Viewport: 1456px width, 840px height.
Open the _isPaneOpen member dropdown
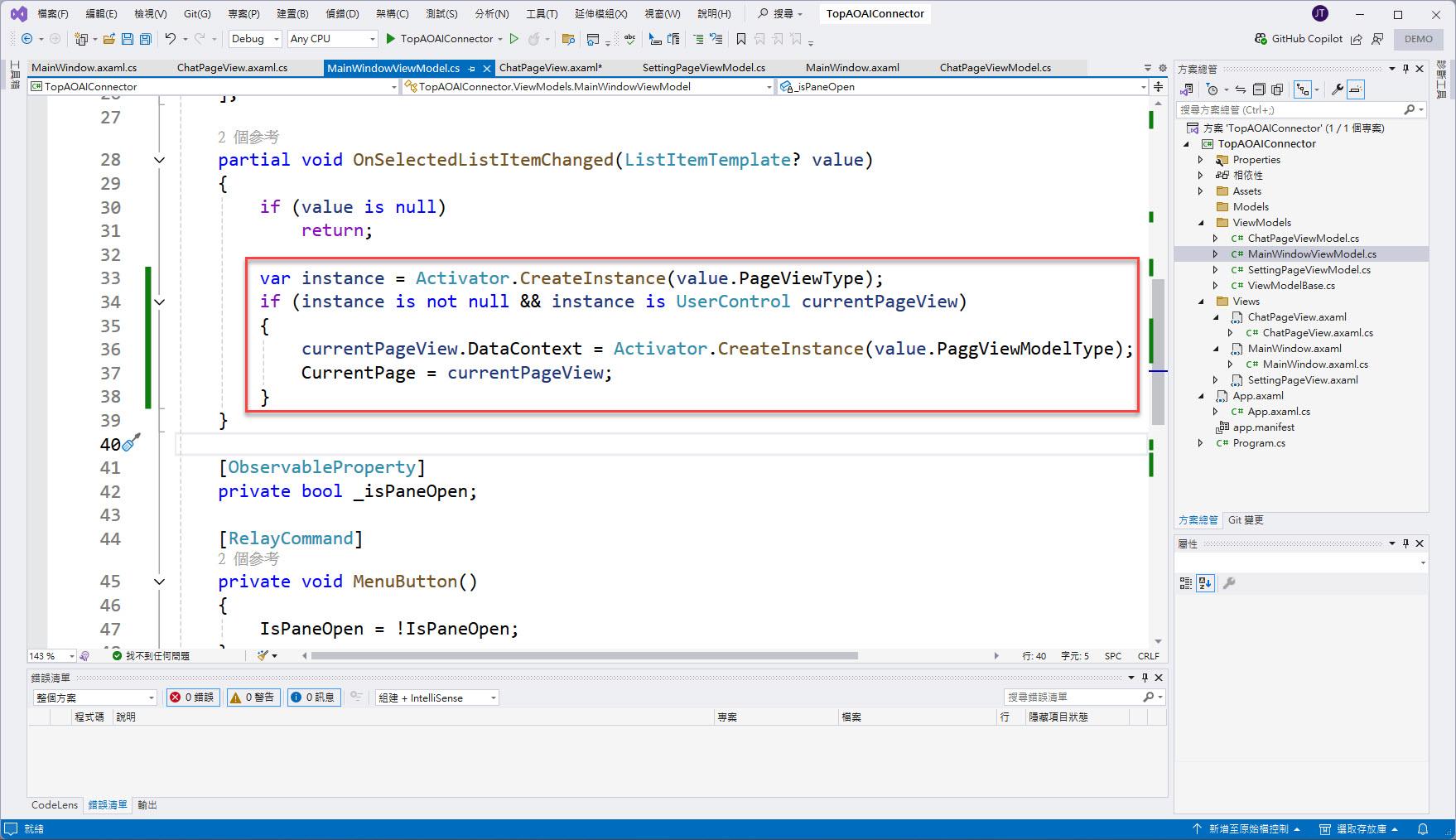tap(962, 86)
